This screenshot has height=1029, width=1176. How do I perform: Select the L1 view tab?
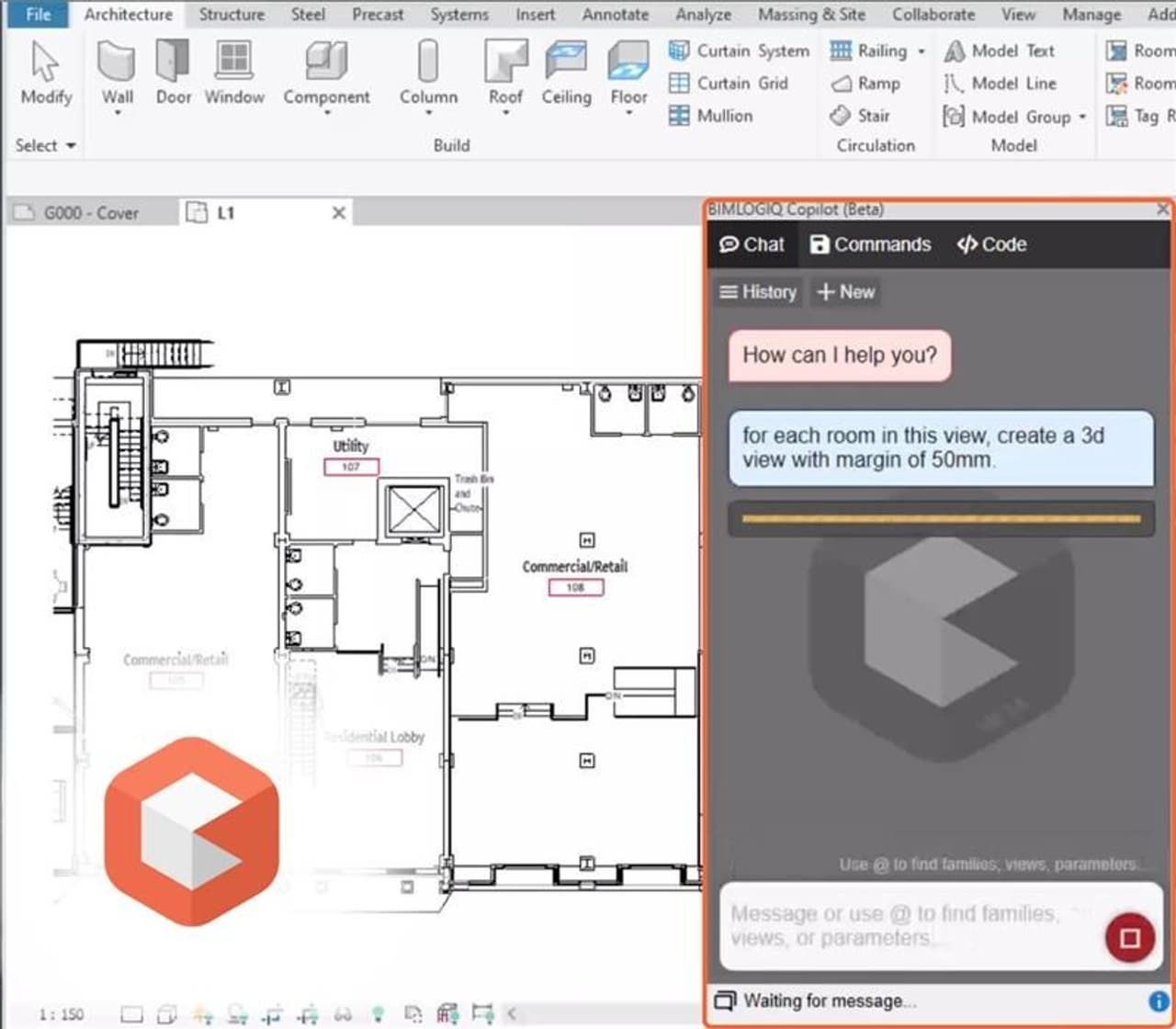click(x=227, y=213)
